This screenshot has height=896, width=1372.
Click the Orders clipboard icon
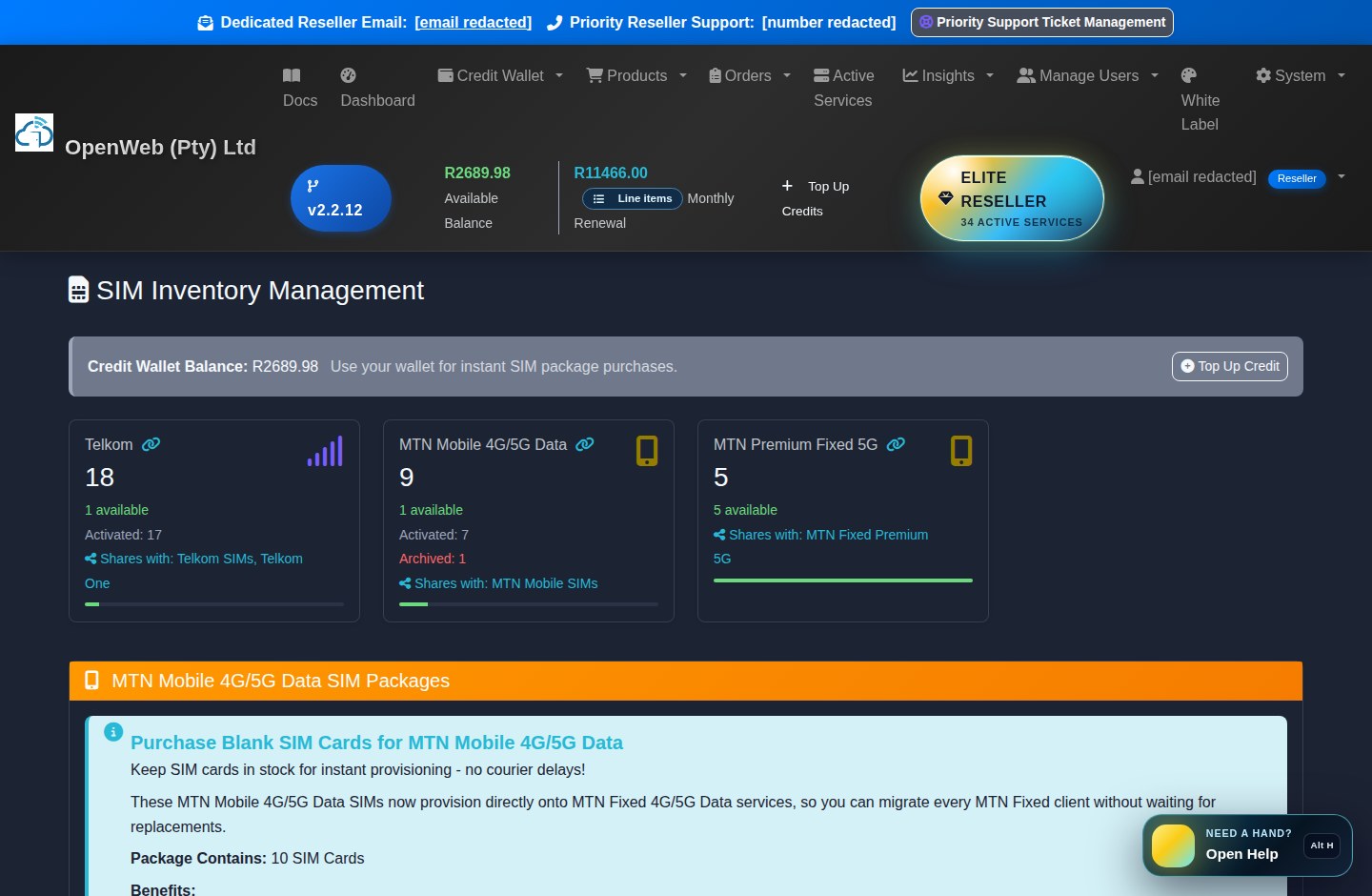click(716, 75)
